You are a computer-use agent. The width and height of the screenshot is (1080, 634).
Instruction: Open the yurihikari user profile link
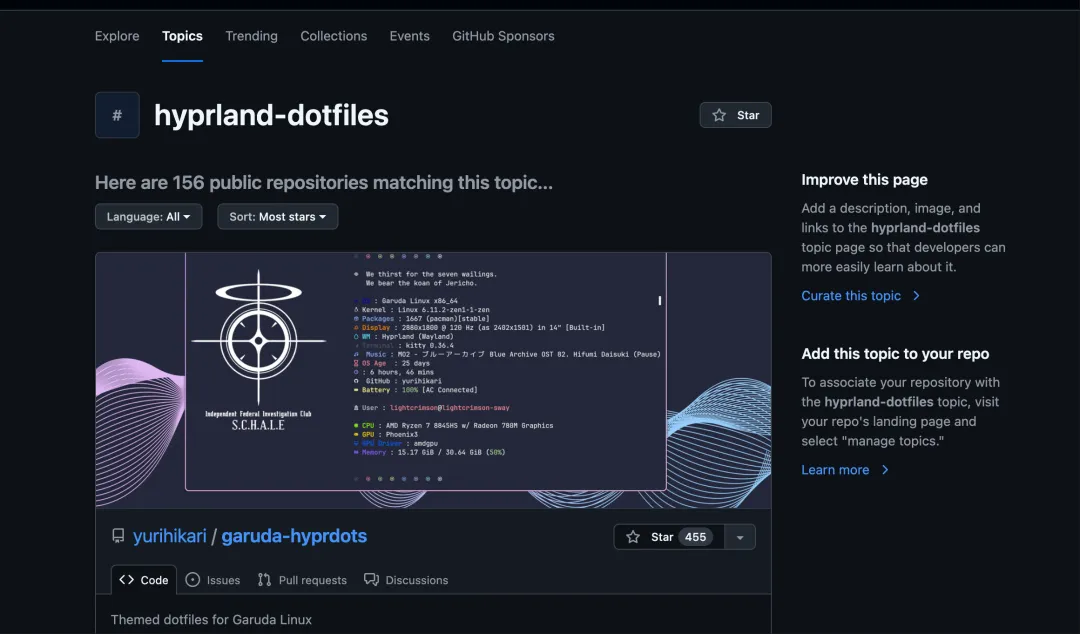169,536
